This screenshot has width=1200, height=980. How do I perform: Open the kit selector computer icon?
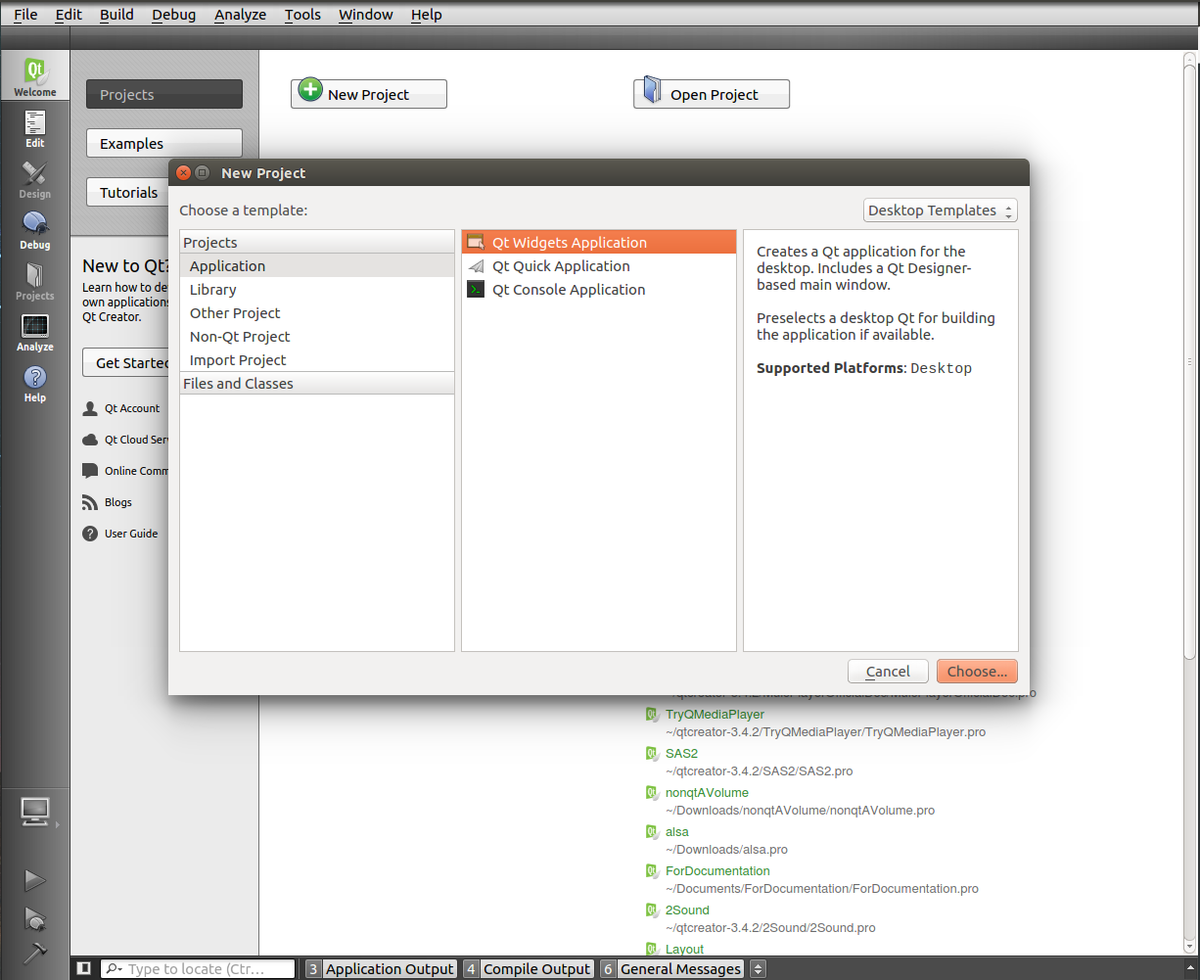tap(35, 812)
